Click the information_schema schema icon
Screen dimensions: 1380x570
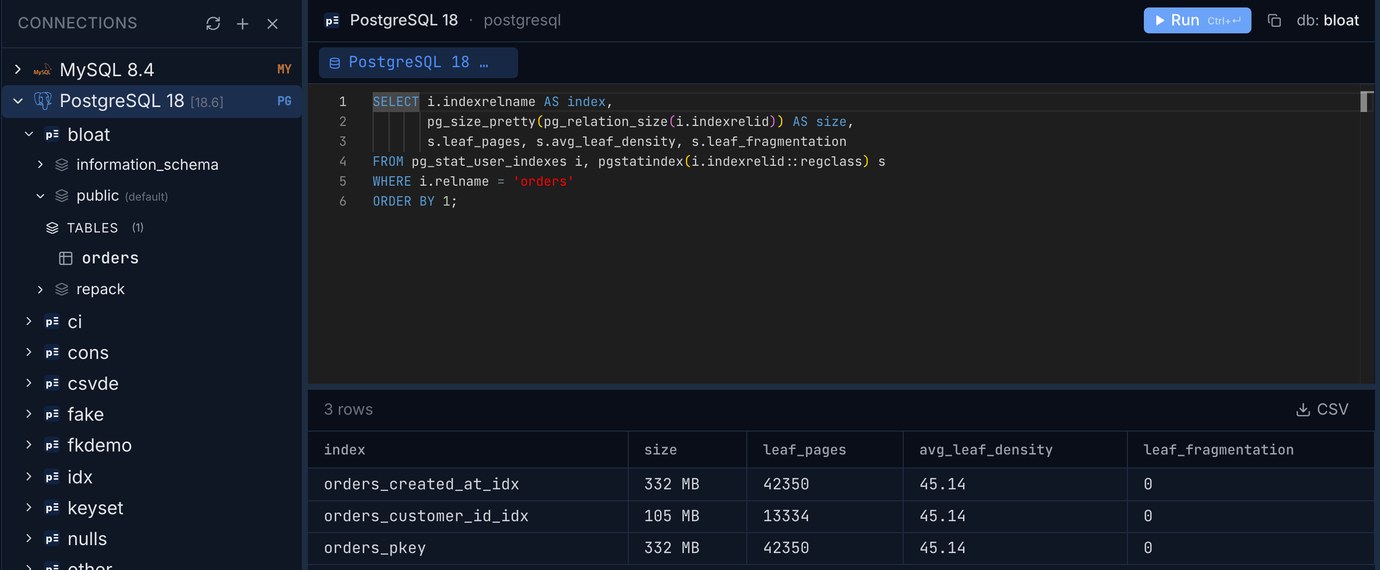click(x=62, y=164)
